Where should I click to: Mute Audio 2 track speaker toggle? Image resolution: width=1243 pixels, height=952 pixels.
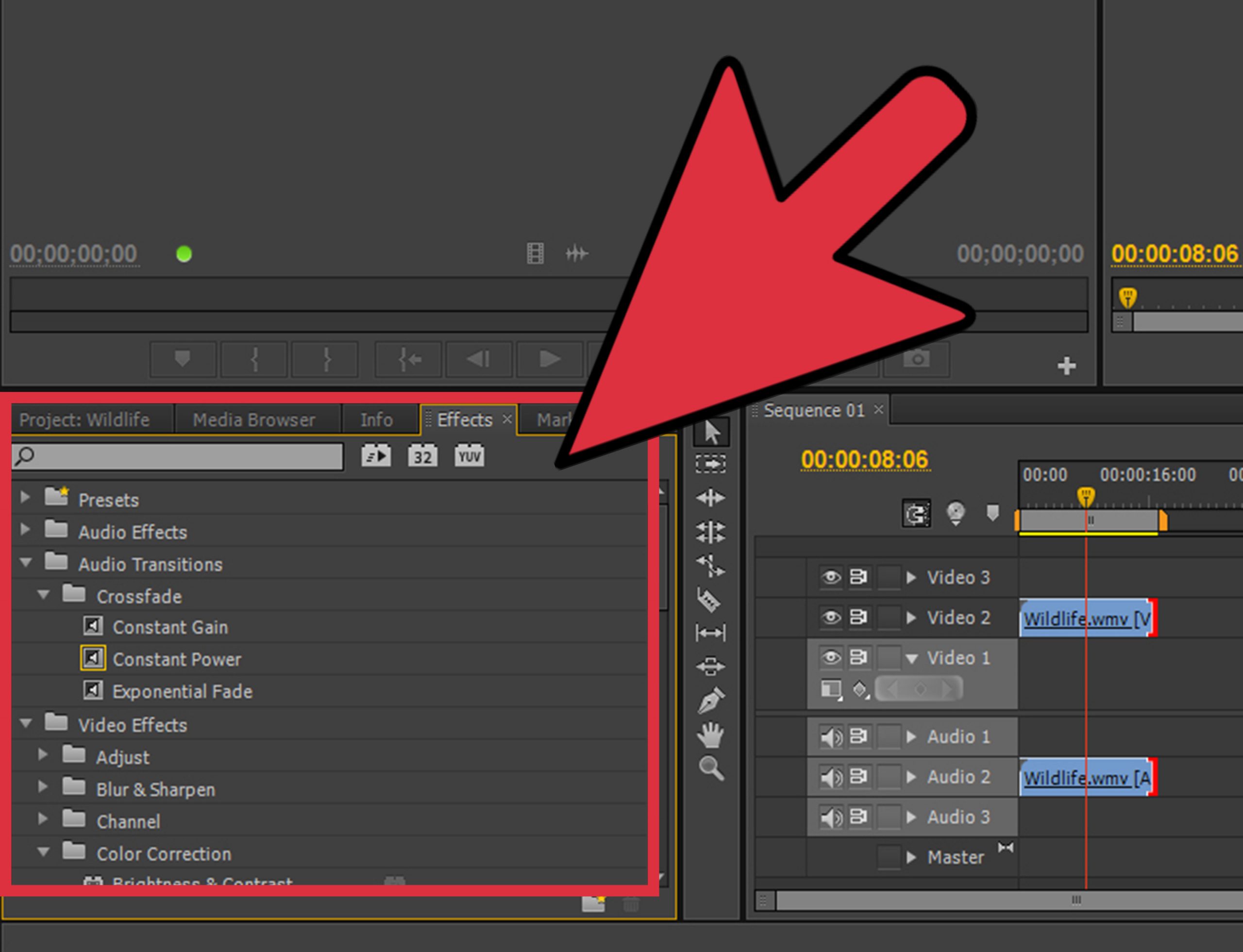tap(831, 777)
